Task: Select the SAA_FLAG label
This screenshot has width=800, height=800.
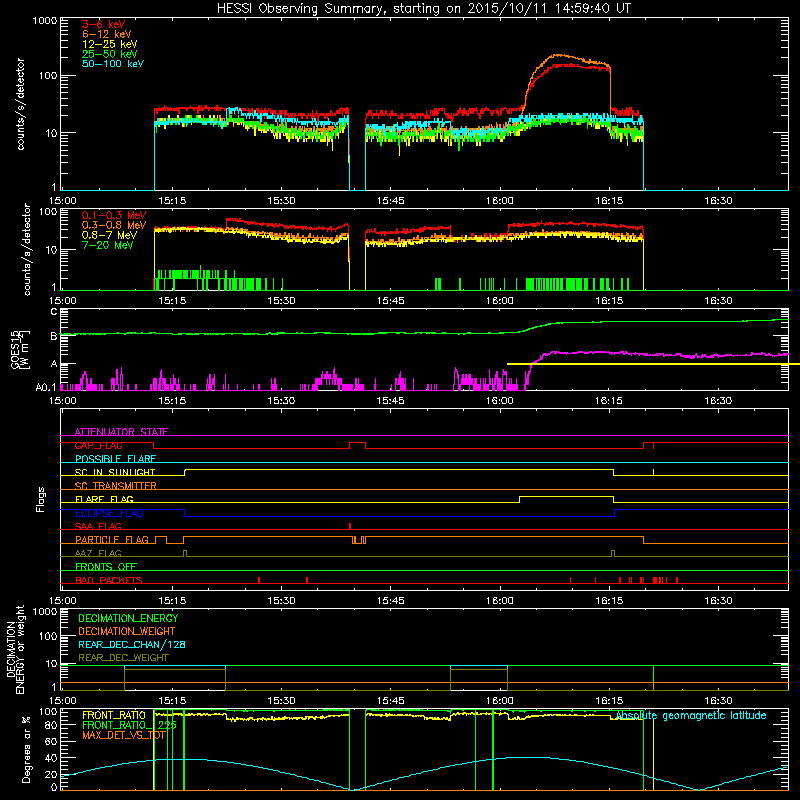Action: pyautogui.click(x=98, y=526)
